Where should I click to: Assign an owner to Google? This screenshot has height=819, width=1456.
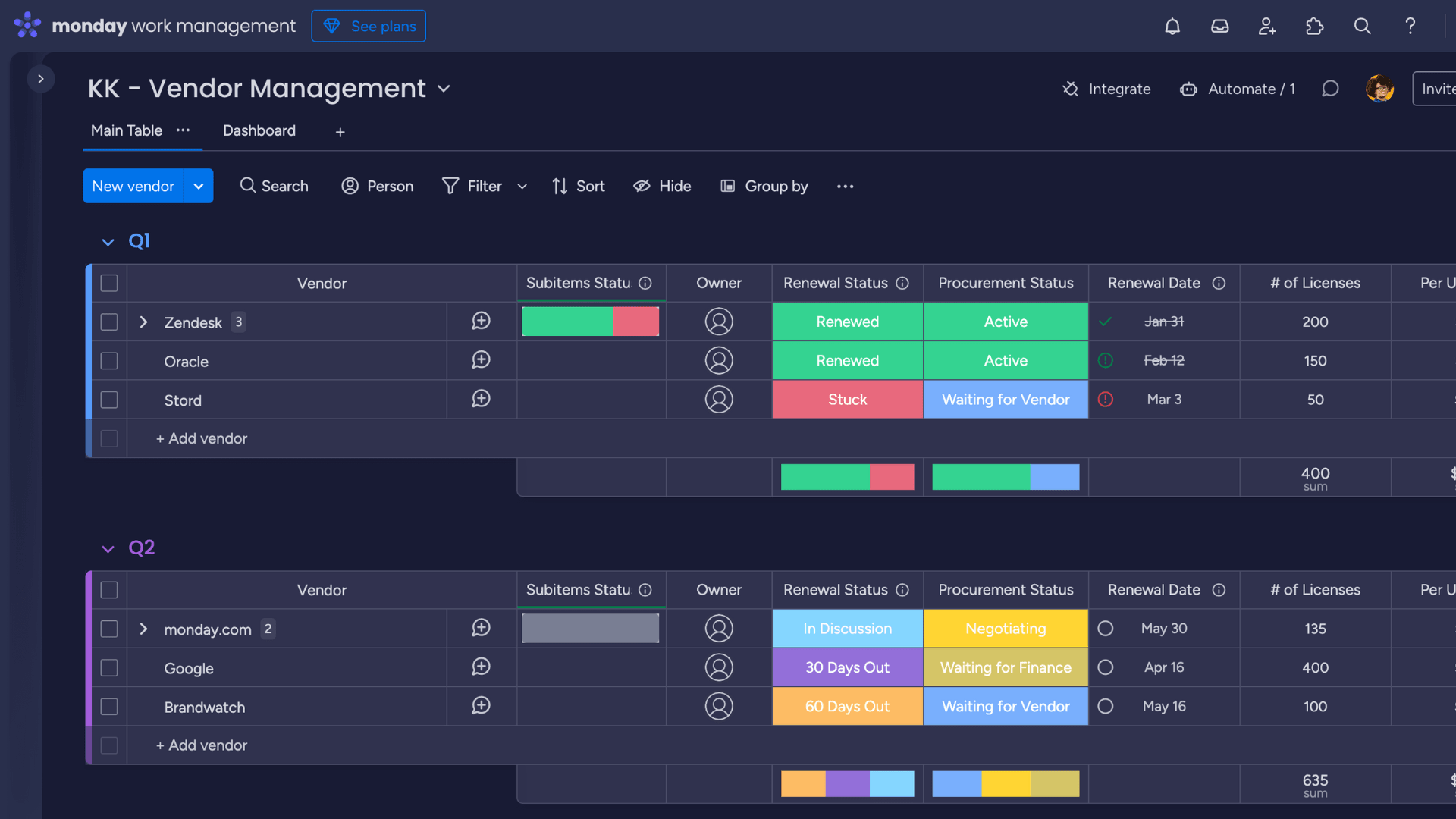pyautogui.click(x=719, y=667)
